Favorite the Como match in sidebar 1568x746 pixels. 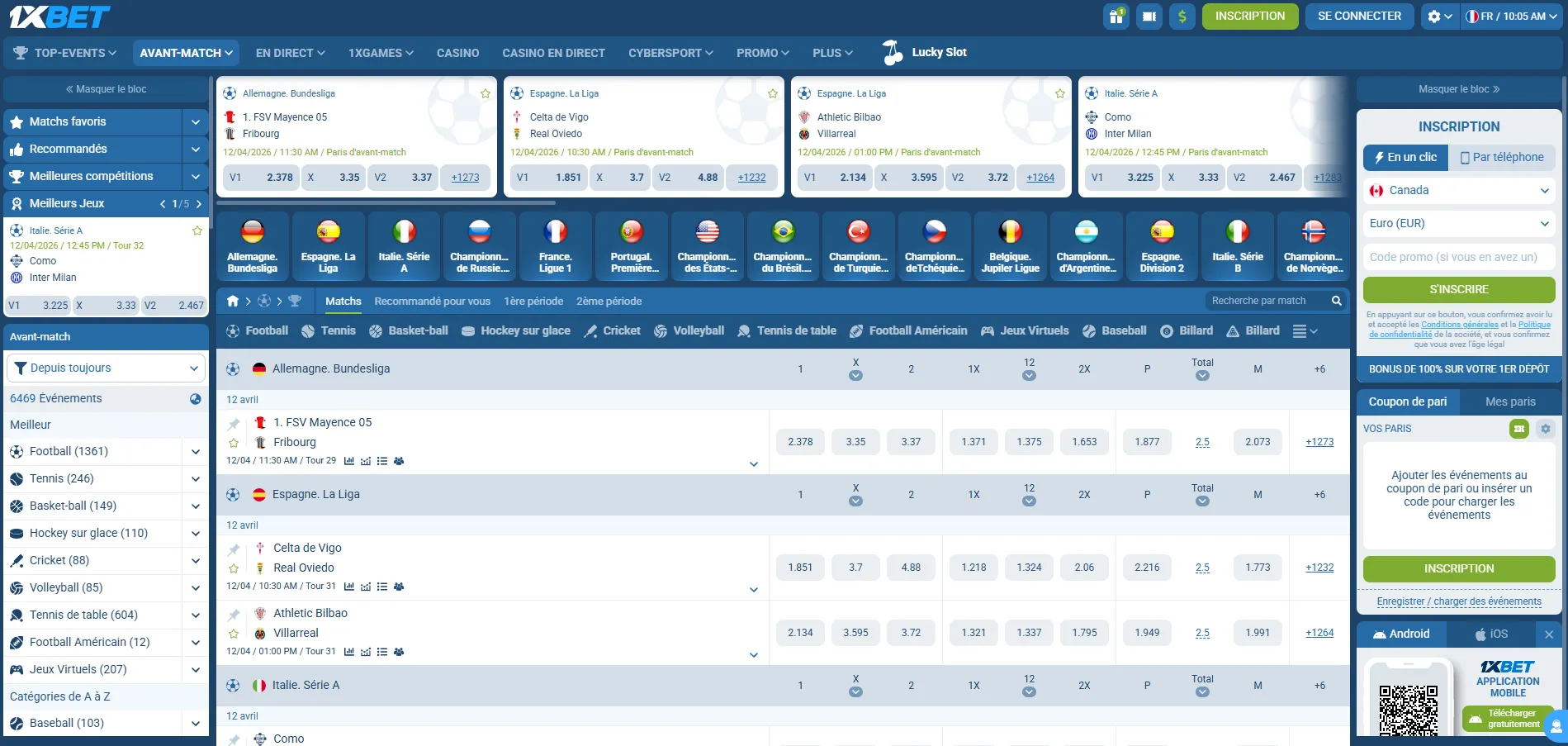pyautogui.click(x=197, y=230)
